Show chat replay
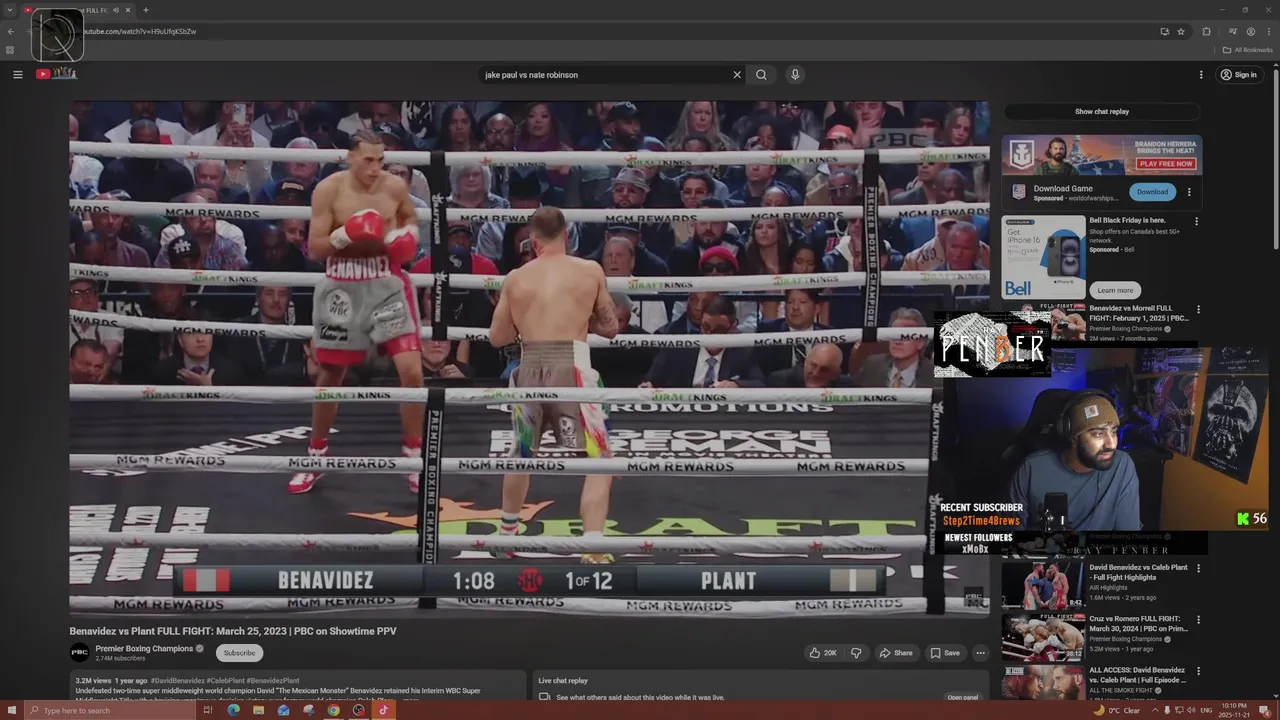This screenshot has width=1280, height=720. coord(1102,111)
